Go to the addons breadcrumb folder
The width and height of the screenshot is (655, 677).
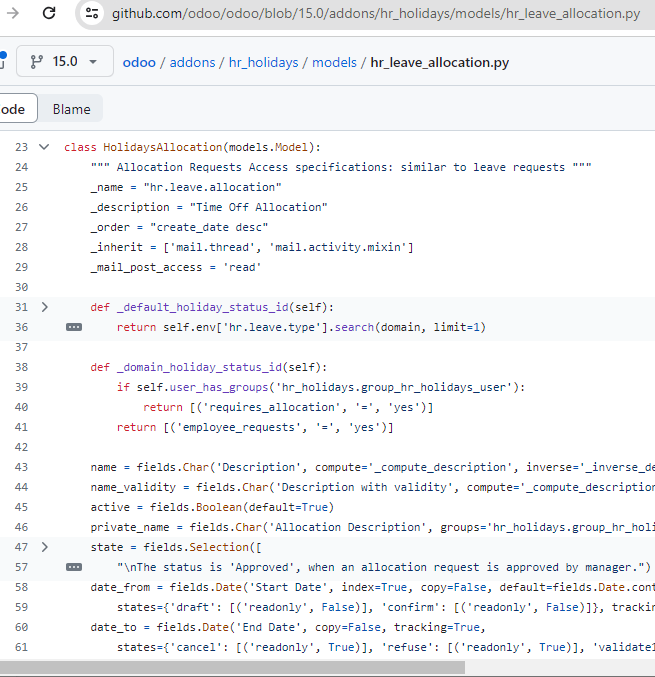tap(192, 62)
